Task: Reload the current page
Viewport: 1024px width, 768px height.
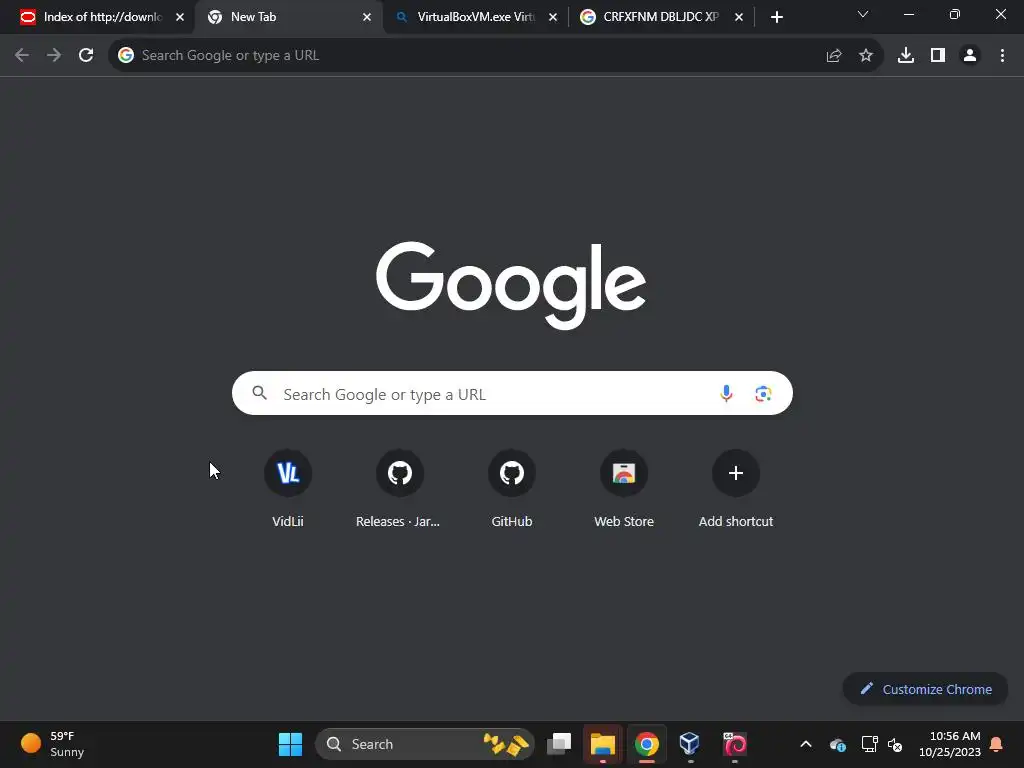Action: pyautogui.click(x=86, y=56)
